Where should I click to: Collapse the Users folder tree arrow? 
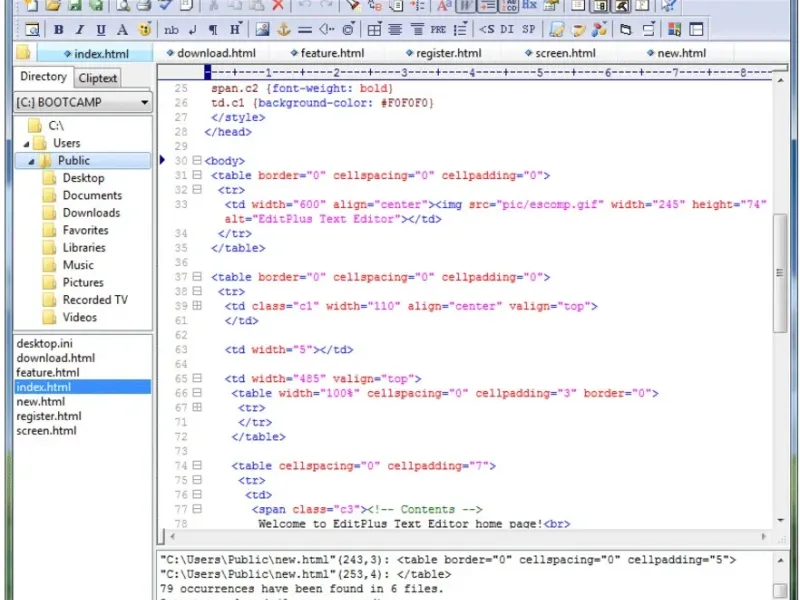(27, 144)
